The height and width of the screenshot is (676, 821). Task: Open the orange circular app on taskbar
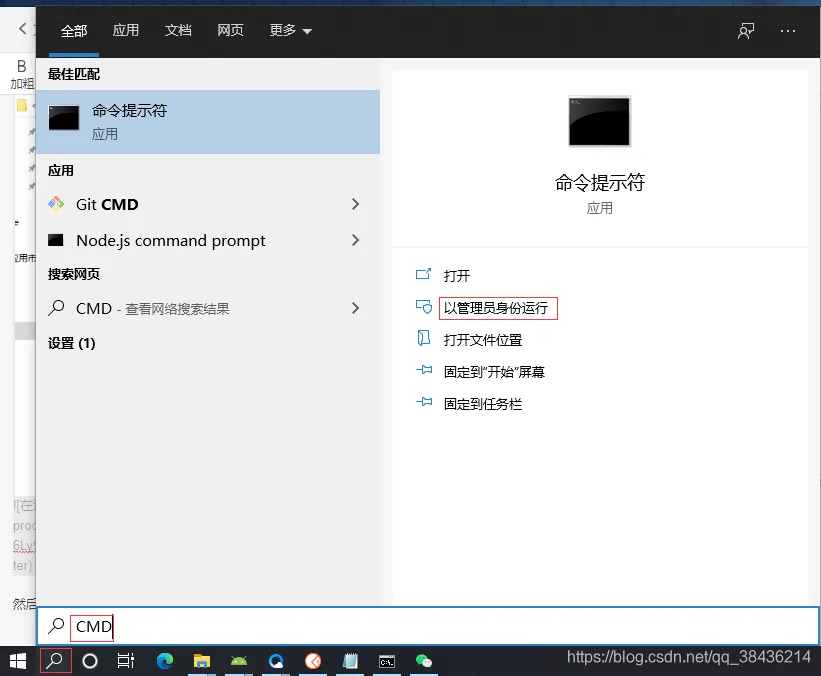(313, 661)
